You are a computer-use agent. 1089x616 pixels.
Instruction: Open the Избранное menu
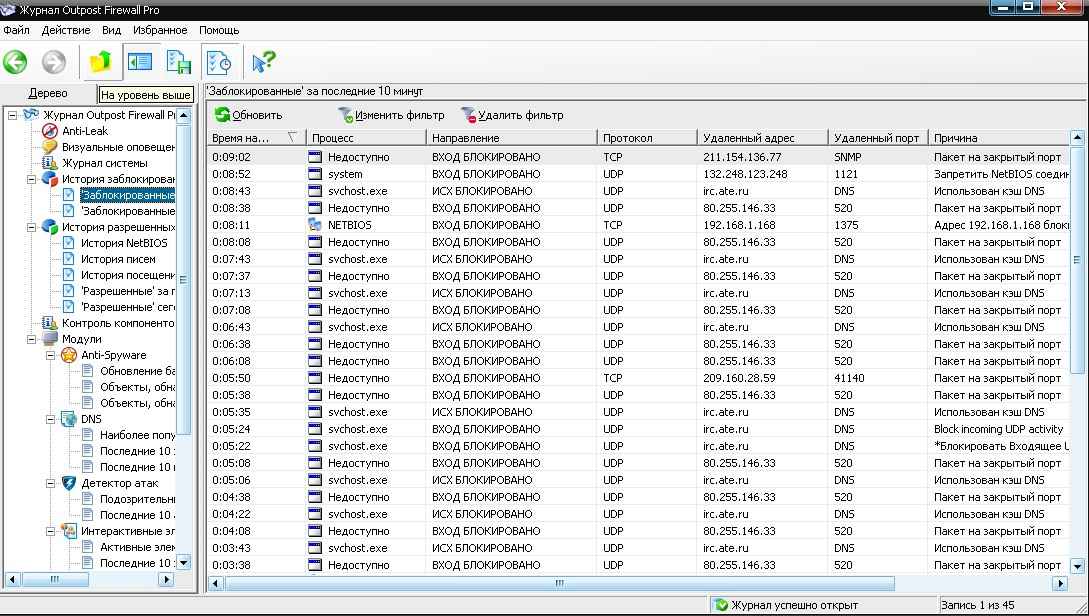coord(160,30)
